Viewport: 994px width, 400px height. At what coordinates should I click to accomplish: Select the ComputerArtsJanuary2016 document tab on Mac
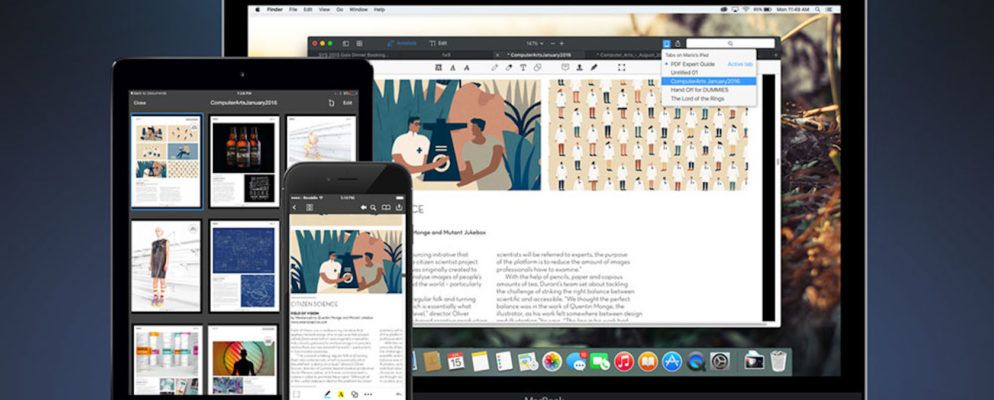click(x=539, y=55)
